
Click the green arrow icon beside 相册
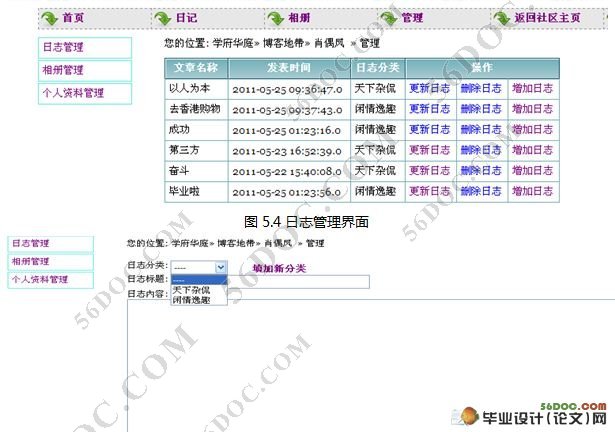click(275, 18)
